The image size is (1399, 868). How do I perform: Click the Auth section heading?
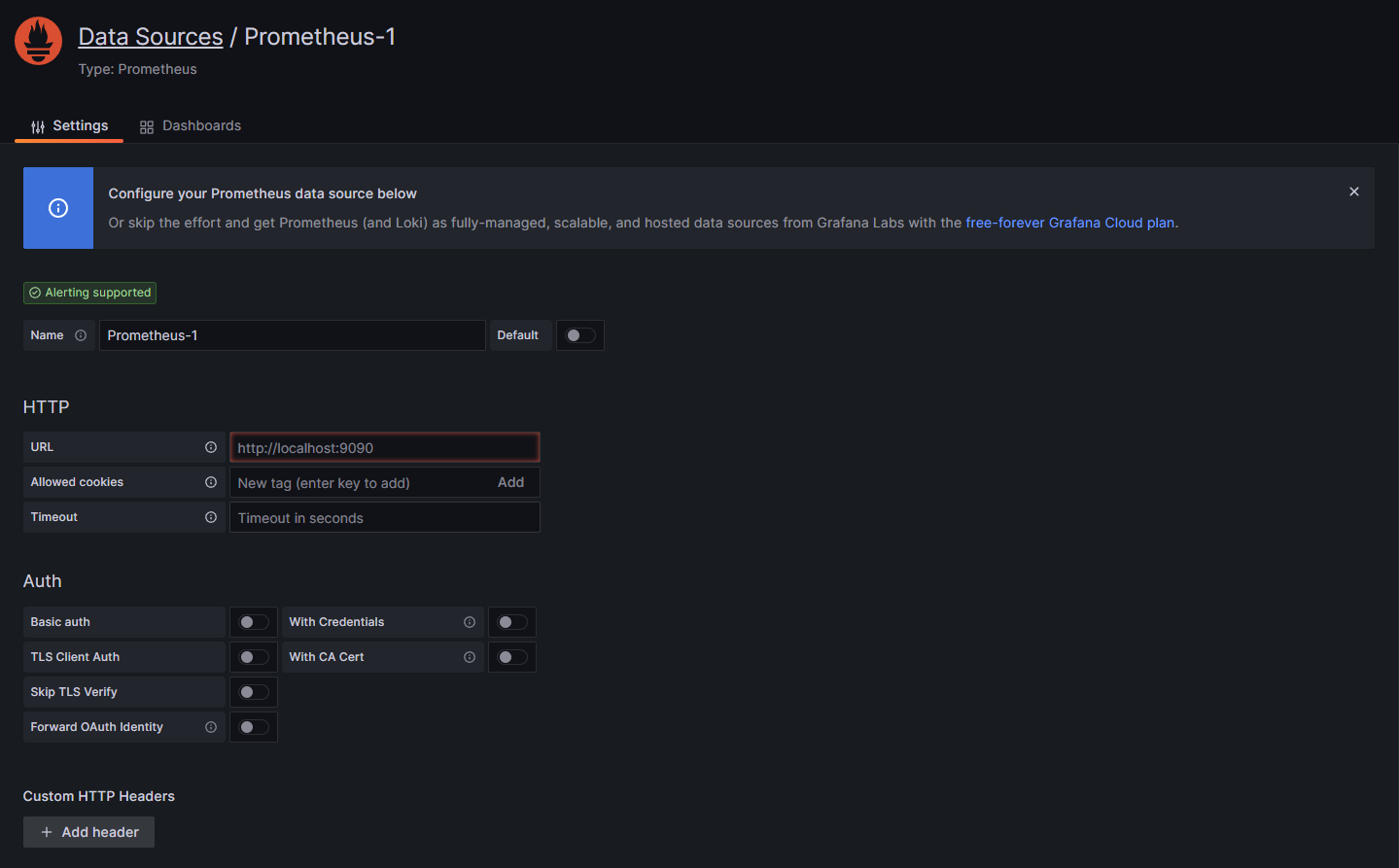43,581
